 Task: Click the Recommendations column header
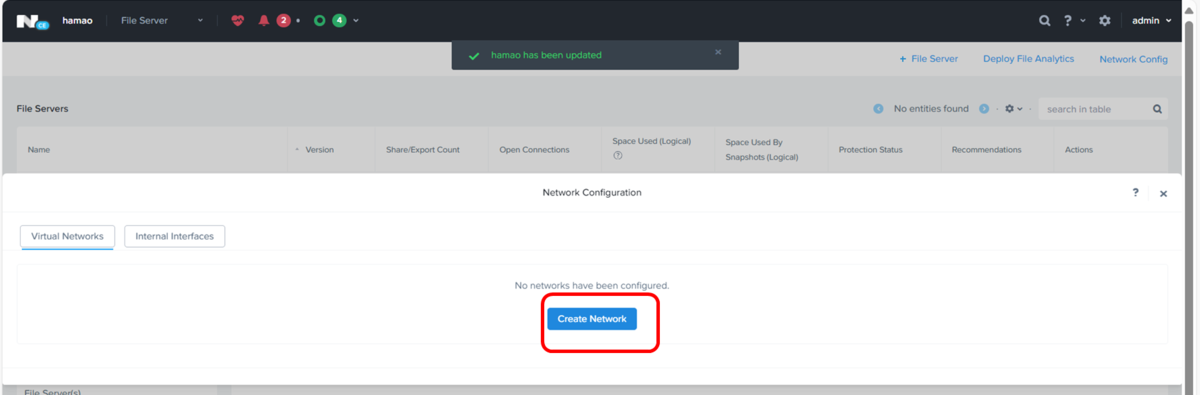coord(986,150)
